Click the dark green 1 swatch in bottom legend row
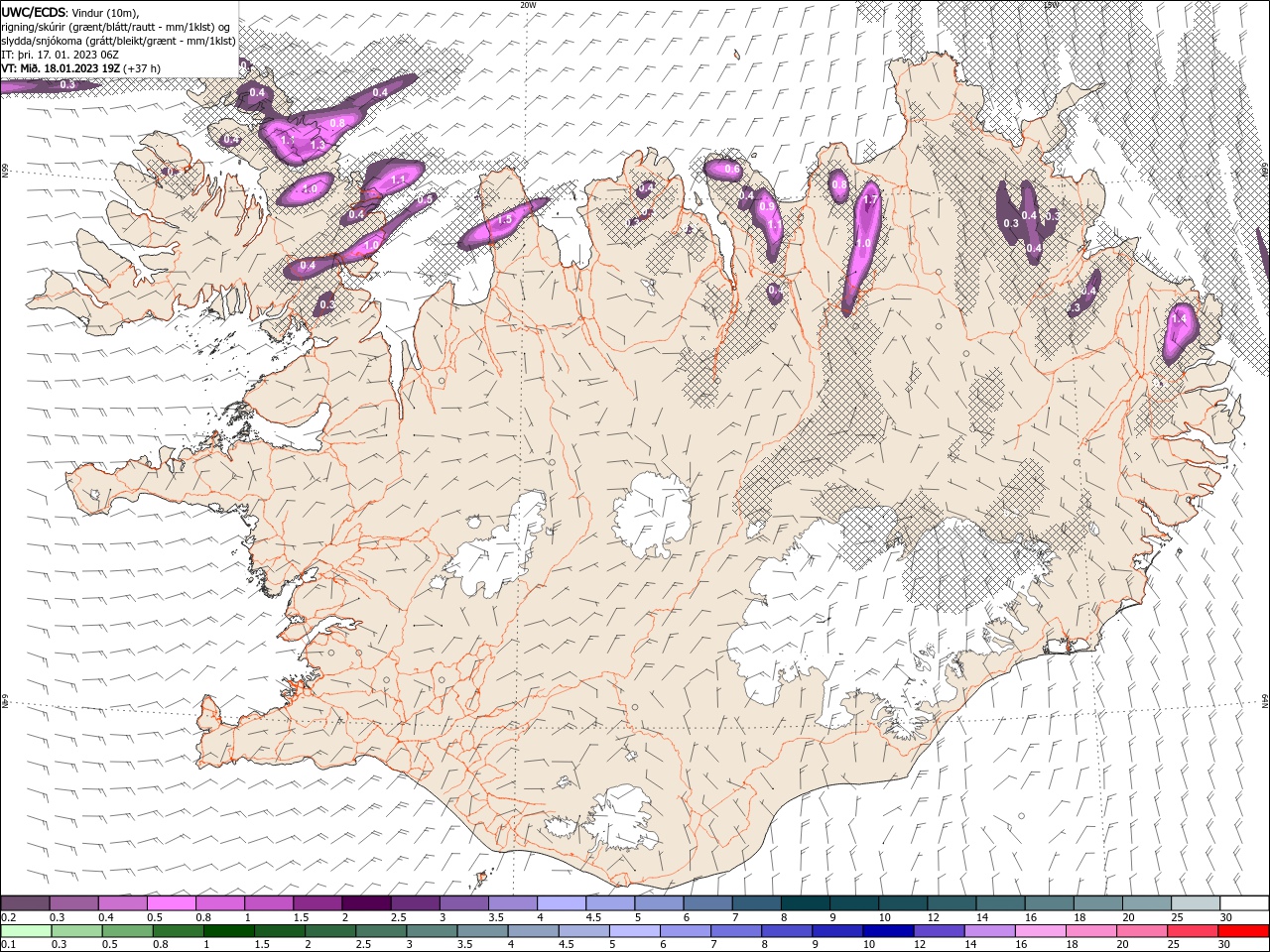The height and width of the screenshot is (952, 1270). (229, 931)
